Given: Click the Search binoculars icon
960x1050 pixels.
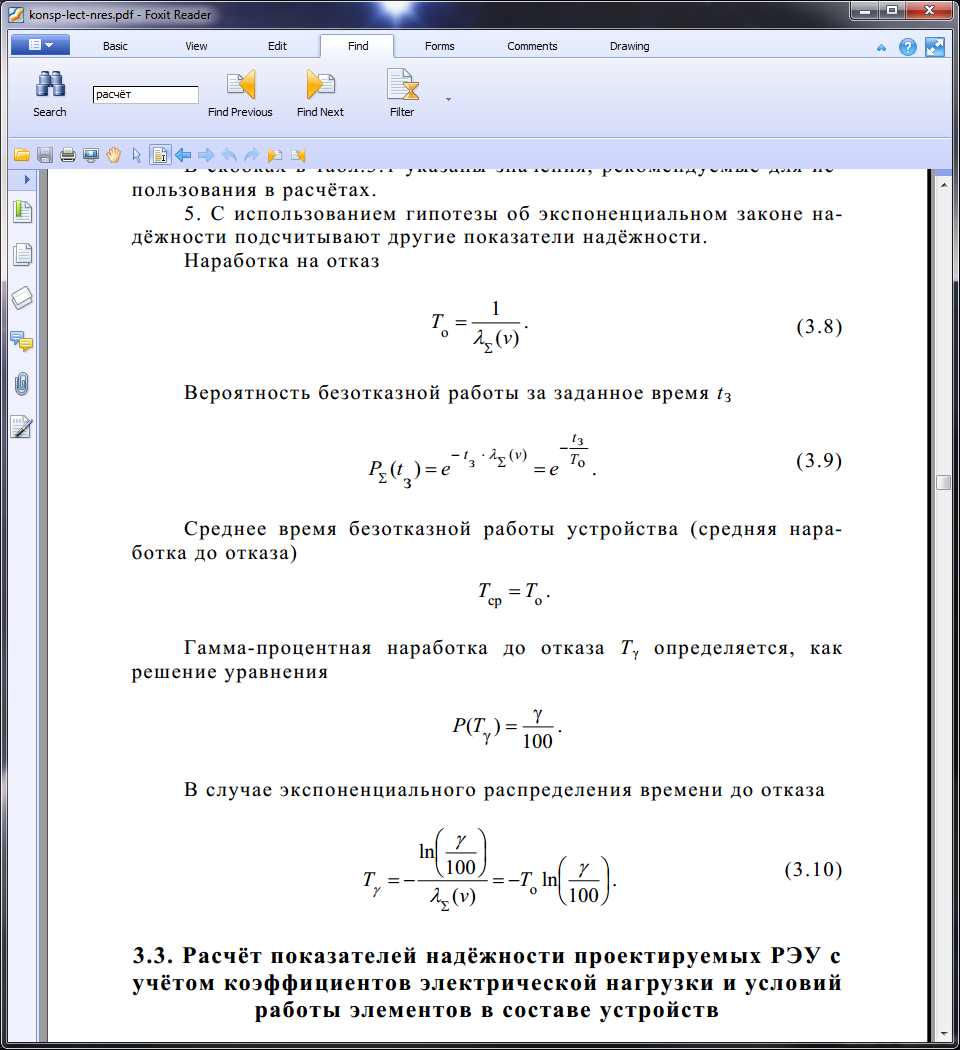Looking at the screenshot, I should (50, 85).
